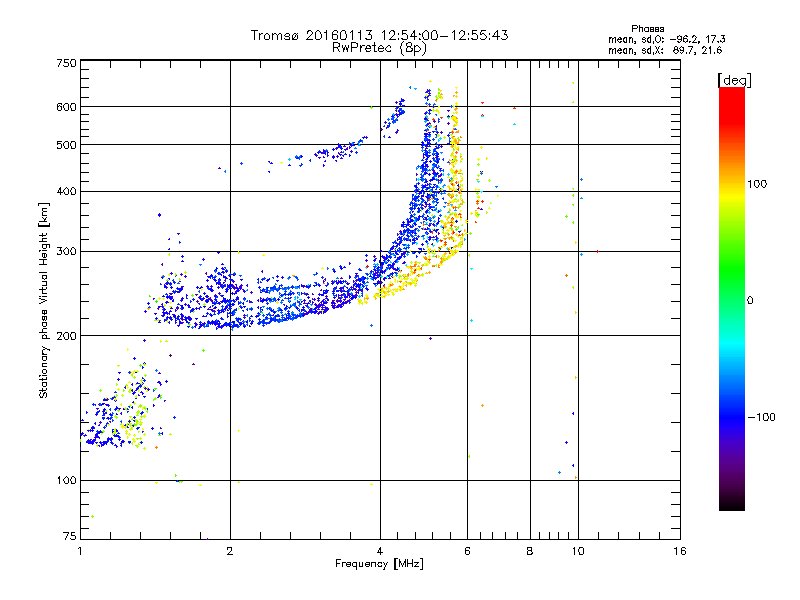Click the y-axis label '75'

pyautogui.click(x=70, y=536)
